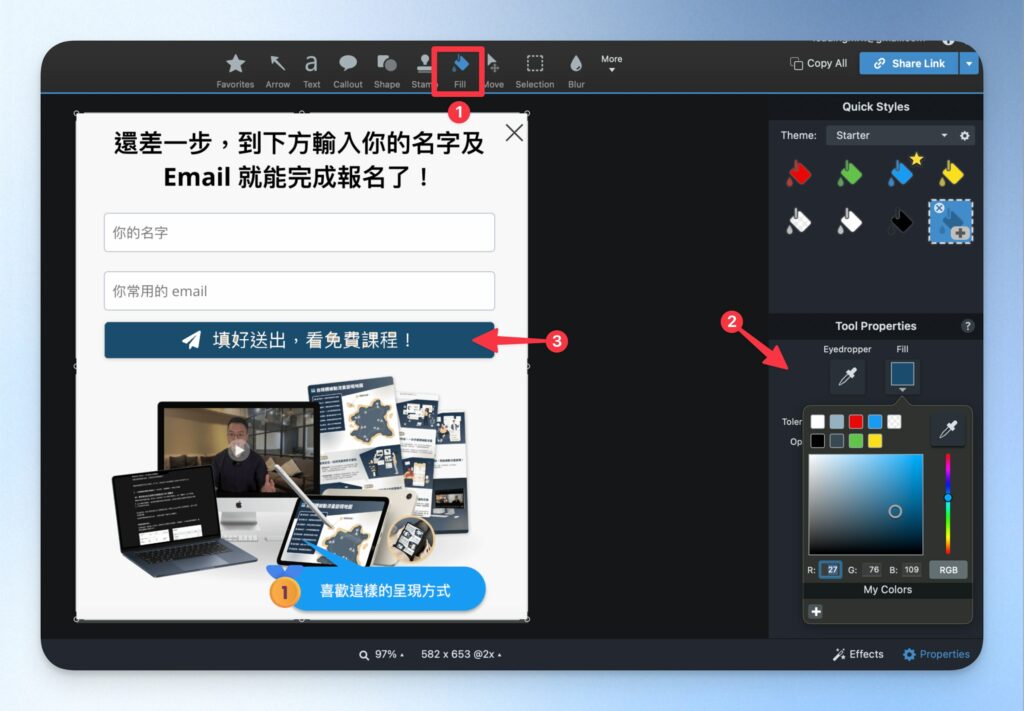
Task: Select the Stamp tool
Action: 423,71
